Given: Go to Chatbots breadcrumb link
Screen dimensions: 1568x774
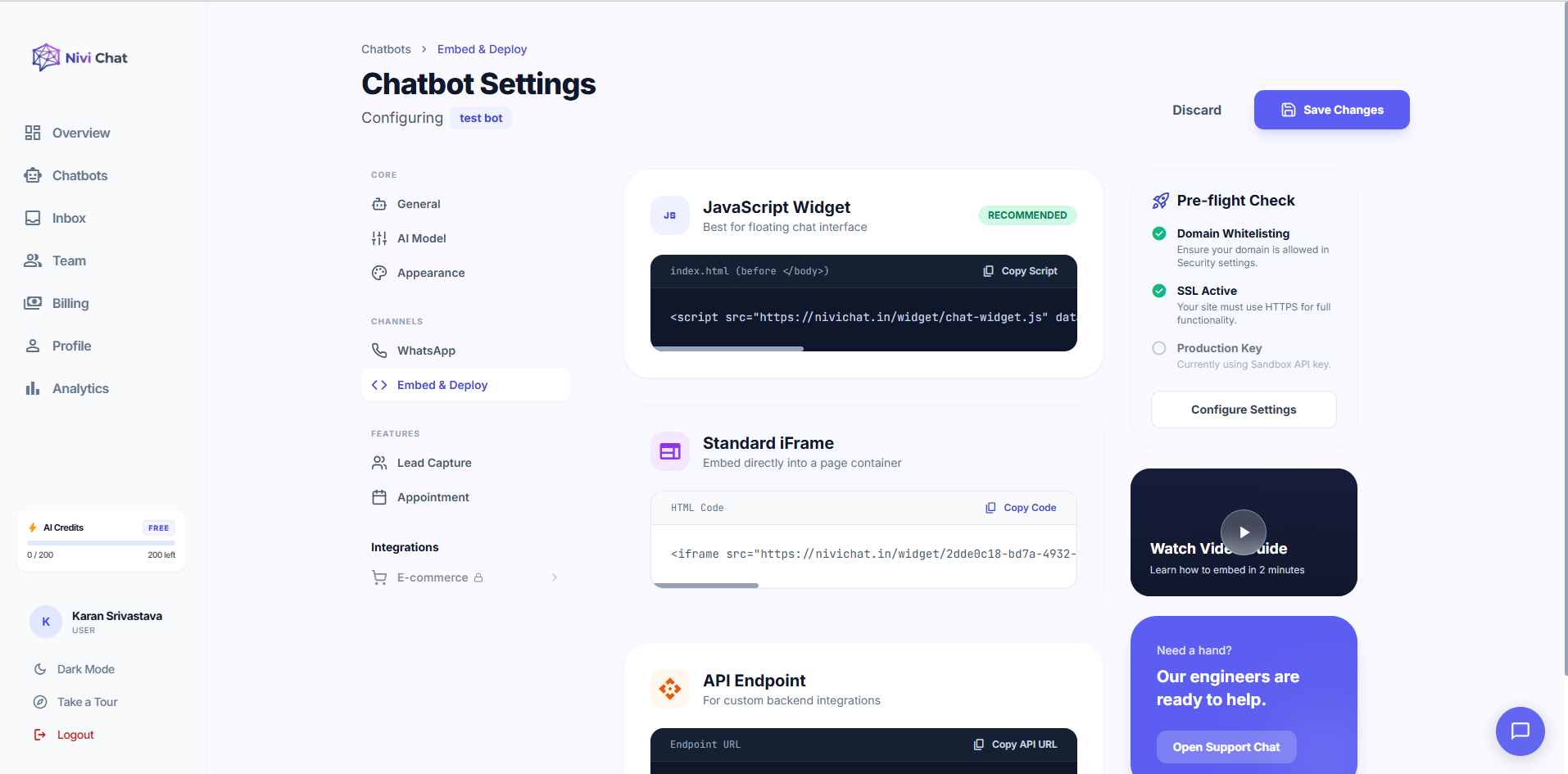Looking at the screenshot, I should coord(386,49).
